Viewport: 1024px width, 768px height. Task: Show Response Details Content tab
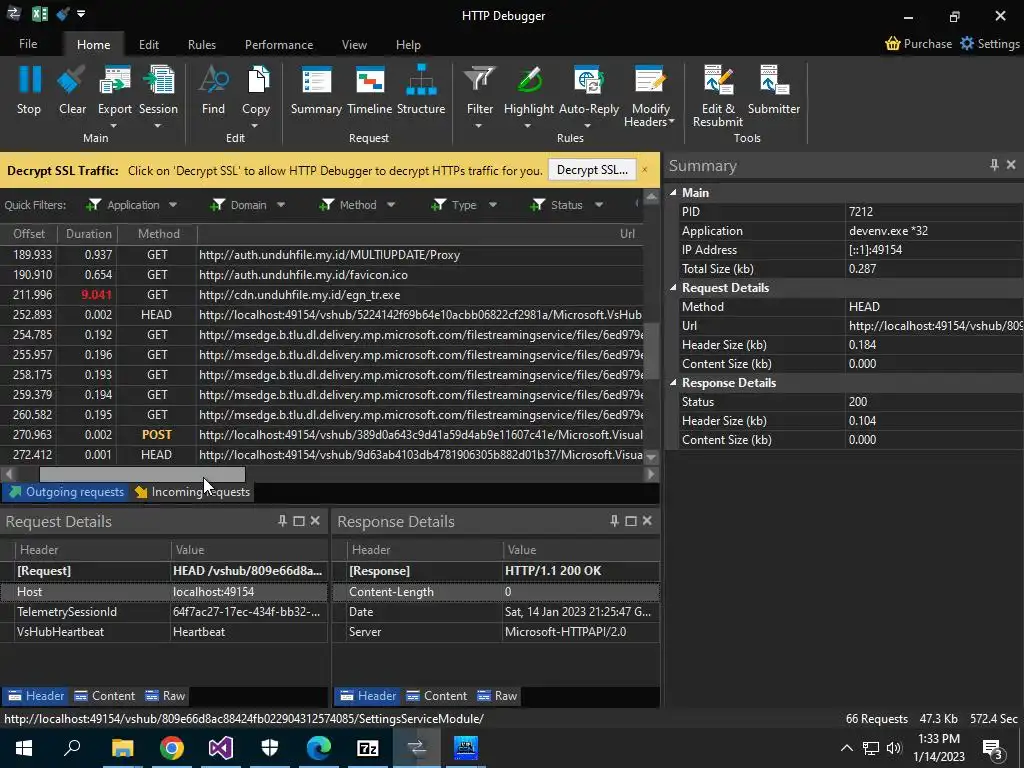[437, 696]
